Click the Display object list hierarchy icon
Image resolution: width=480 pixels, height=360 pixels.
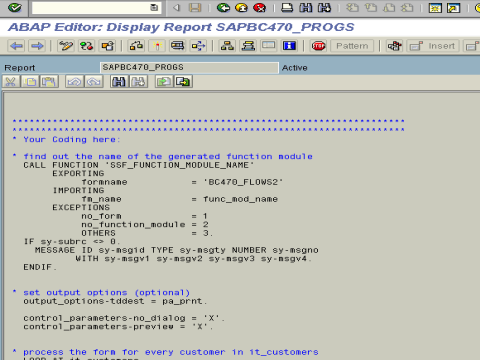227,46
